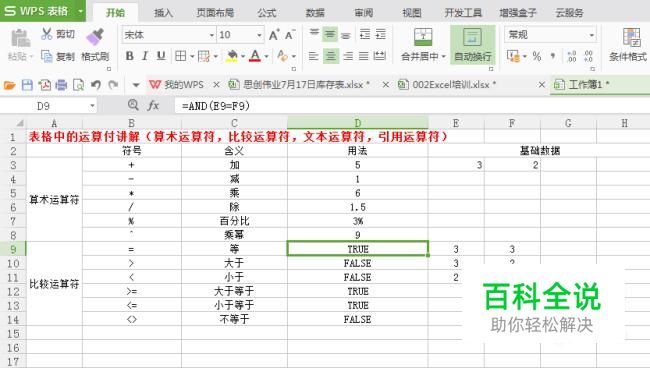Align text to top of cell
This screenshot has width=650, height=368.
[x=314, y=34]
